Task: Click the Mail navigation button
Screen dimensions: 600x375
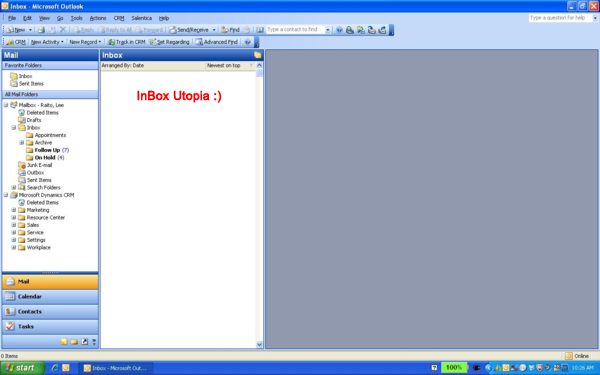Action: 50,282
